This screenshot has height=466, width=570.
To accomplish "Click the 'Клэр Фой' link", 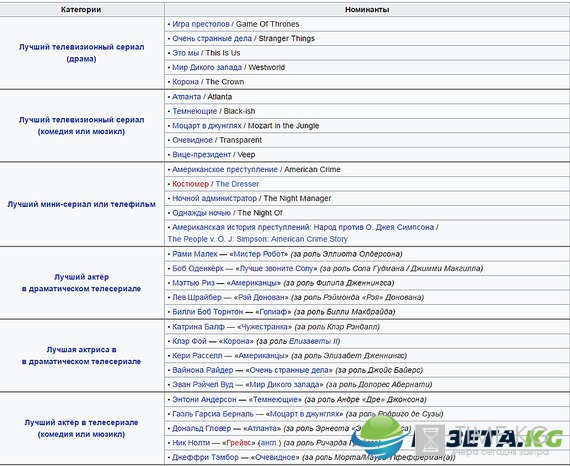I will tap(189, 341).
